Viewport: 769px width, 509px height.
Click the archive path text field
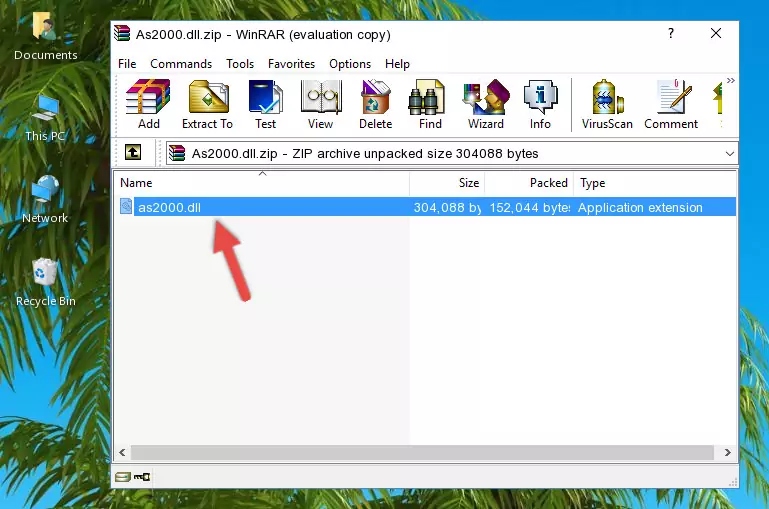pos(451,153)
